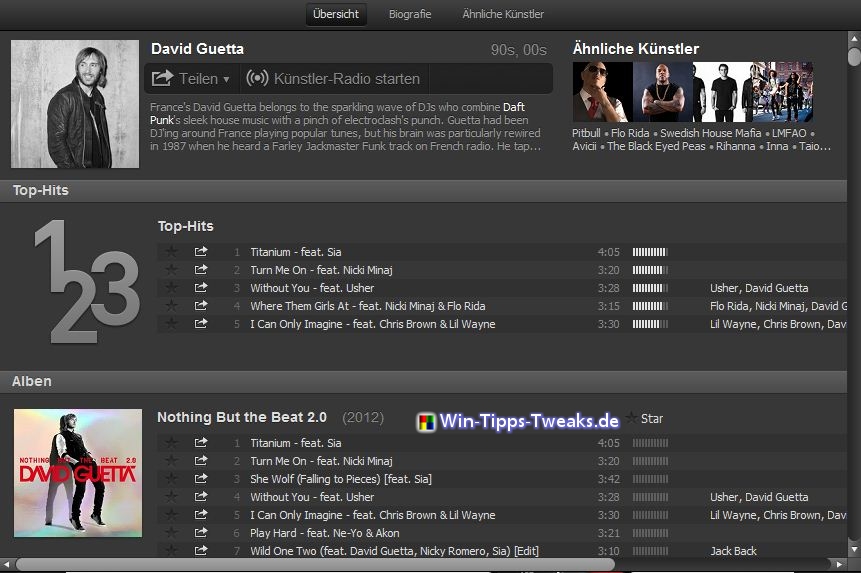
Task: Open the Teilen dropdown arrow
Action: tap(226, 80)
